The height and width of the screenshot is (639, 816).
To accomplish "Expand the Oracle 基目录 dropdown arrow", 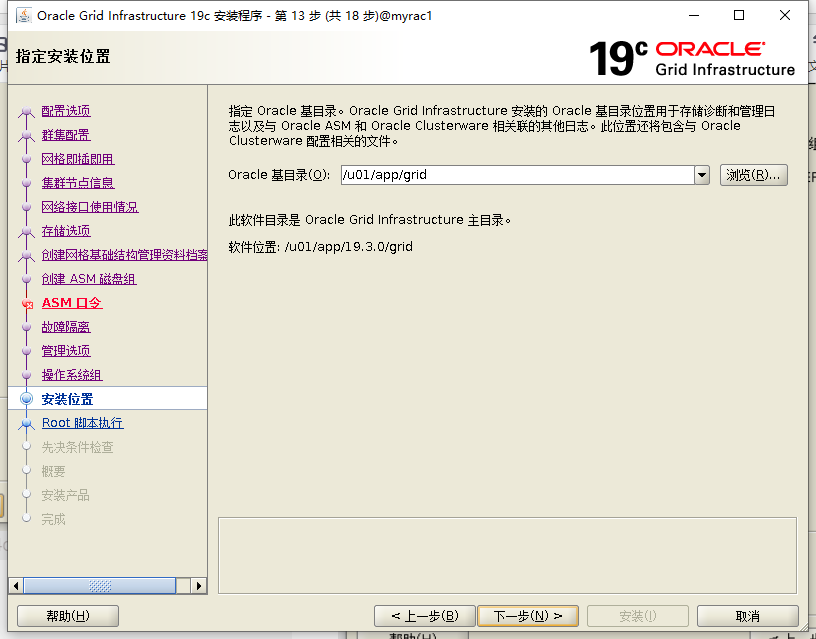I will coord(702,175).
